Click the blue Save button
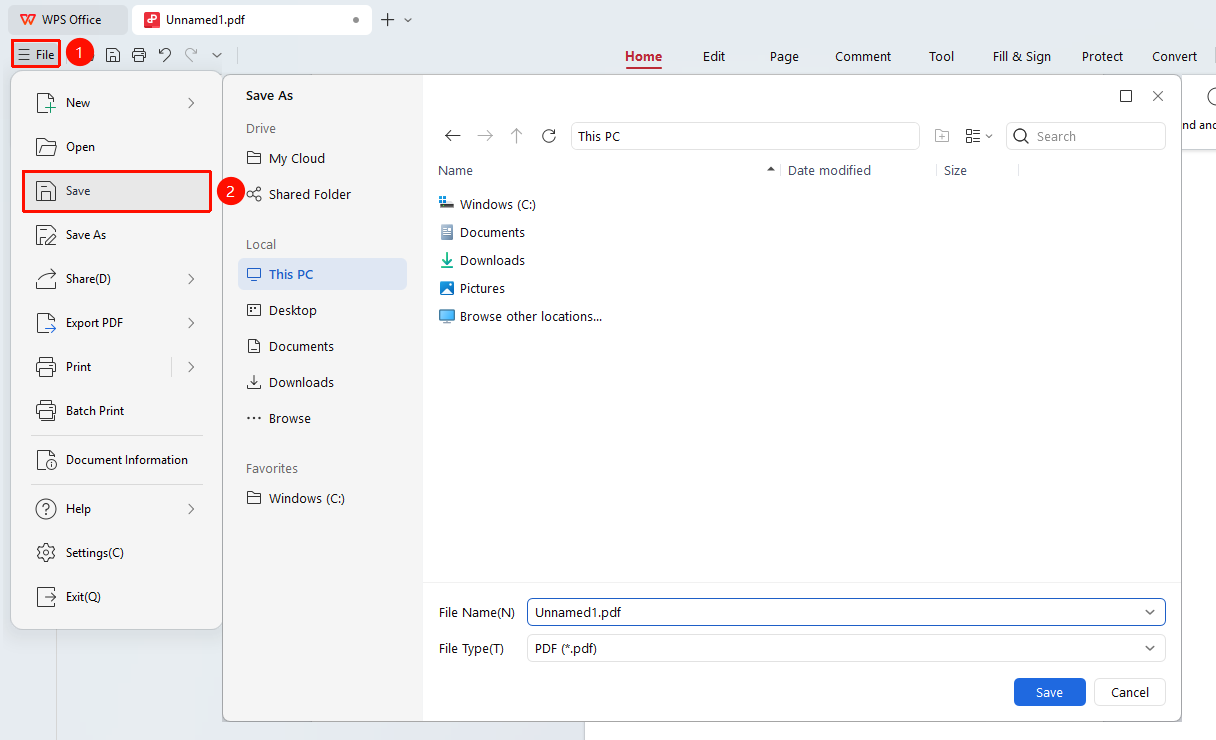Image resolution: width=1216 pixels, height=740 pixels. [x=1049, y=692]
